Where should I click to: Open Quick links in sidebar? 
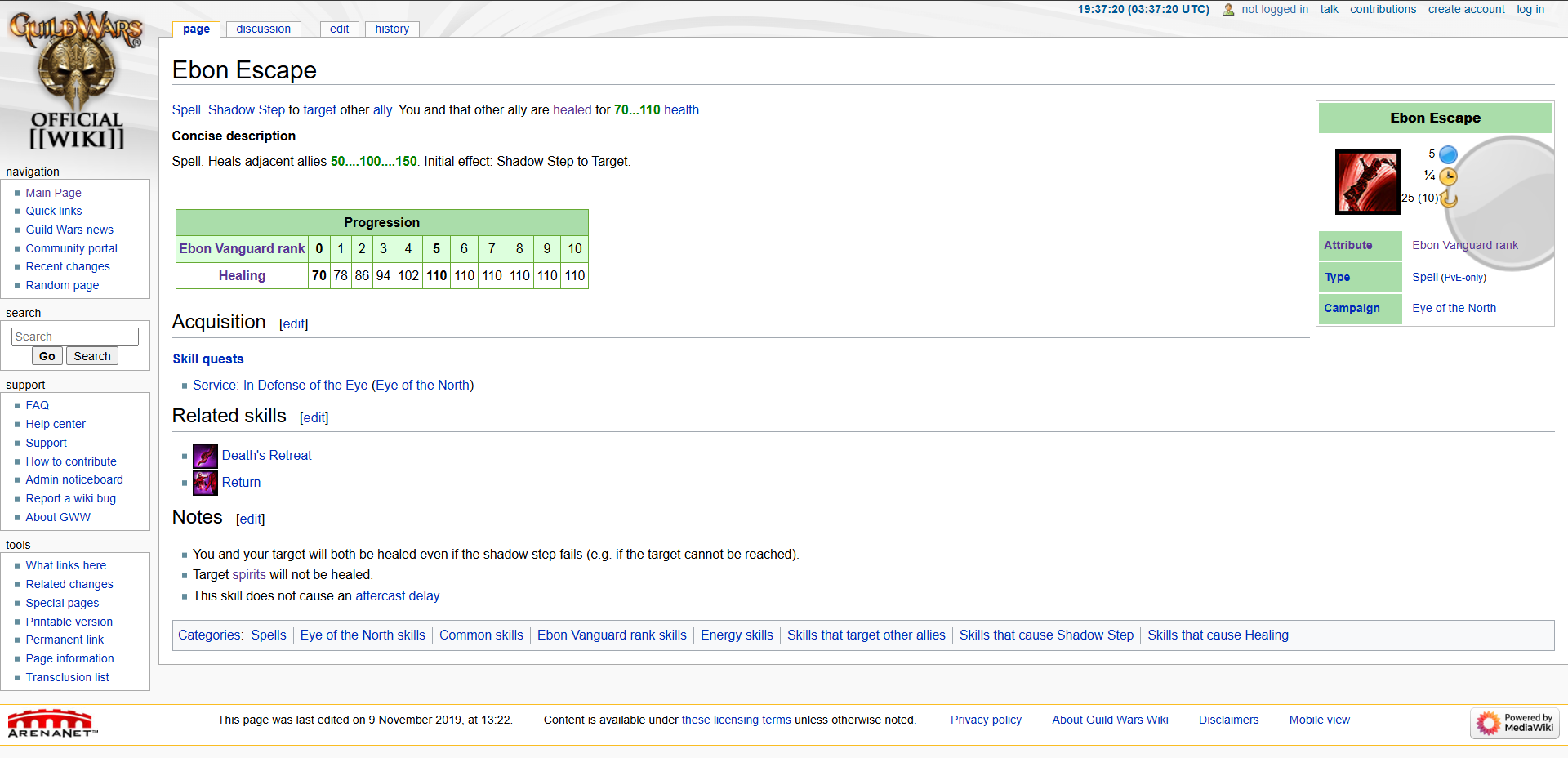(x=54, y=211)
